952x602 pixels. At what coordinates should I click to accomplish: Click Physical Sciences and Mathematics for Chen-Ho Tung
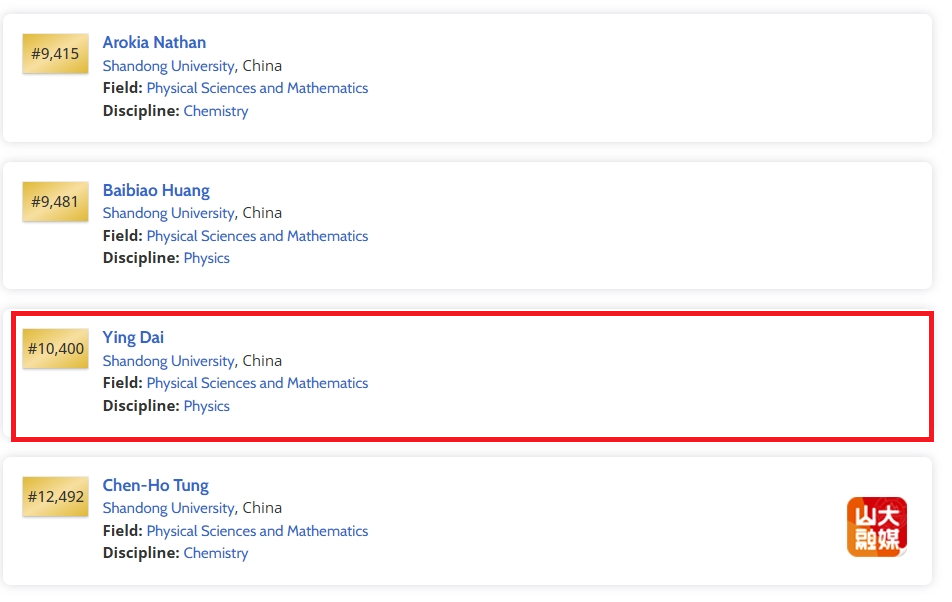(x=257, y=531)
